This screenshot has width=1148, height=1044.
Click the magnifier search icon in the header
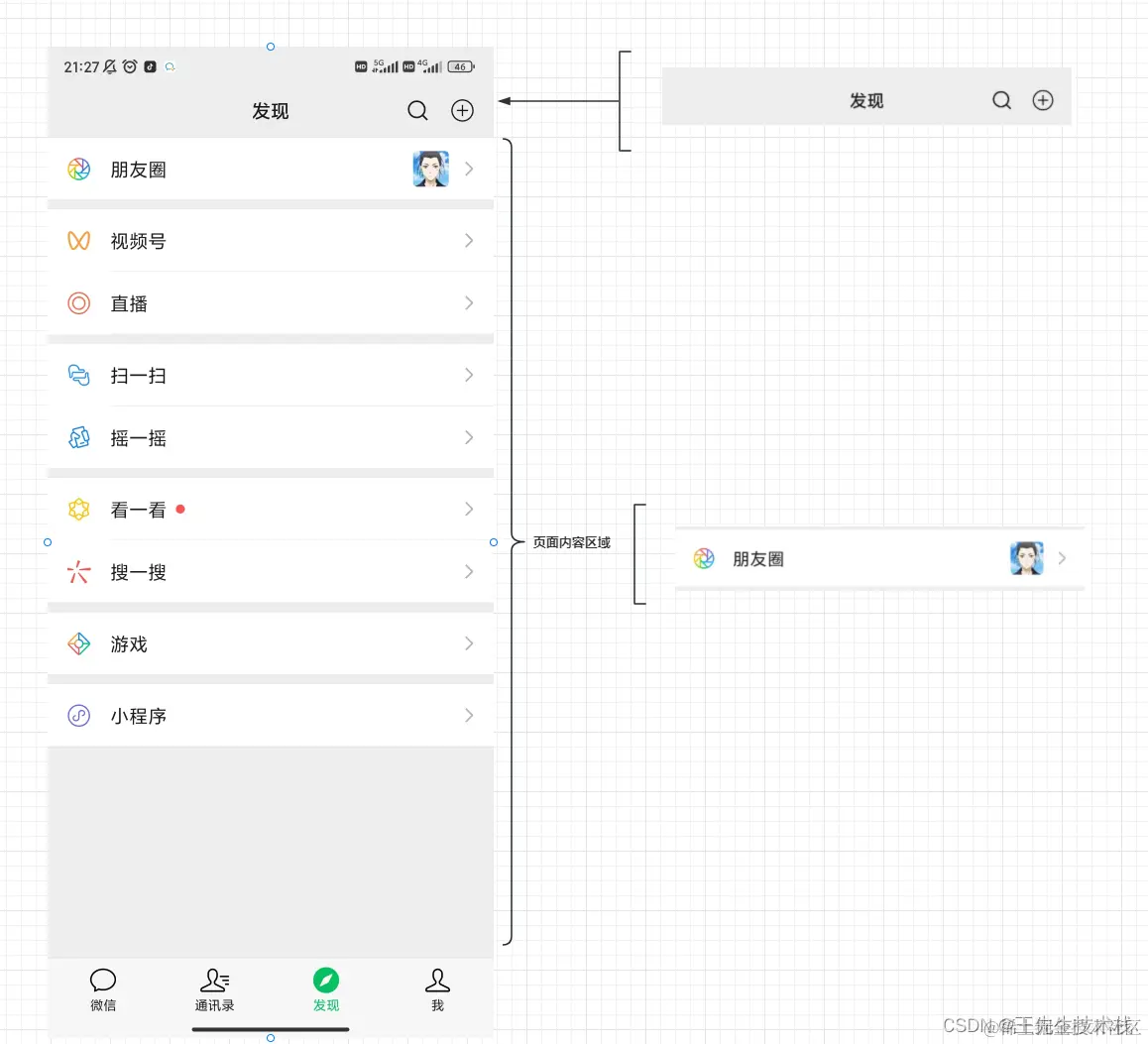(417, 110)
